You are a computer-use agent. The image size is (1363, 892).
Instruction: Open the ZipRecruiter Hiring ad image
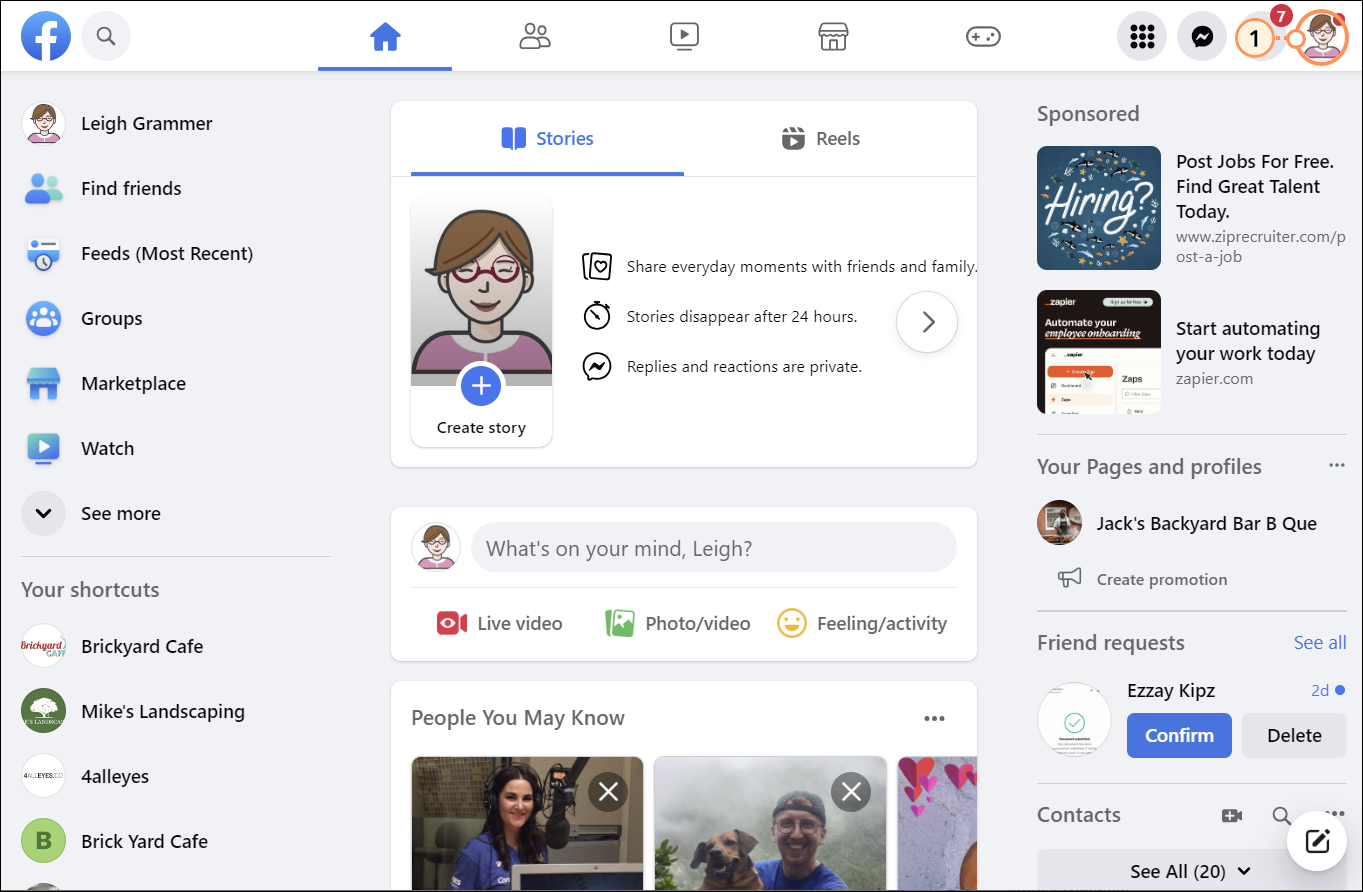pos(1099,208)
